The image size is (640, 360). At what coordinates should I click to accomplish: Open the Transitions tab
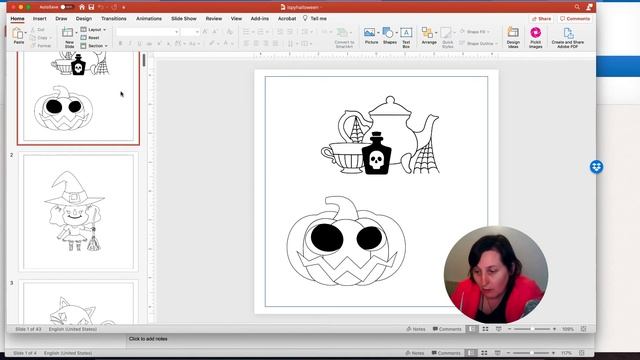coord(114,19)
